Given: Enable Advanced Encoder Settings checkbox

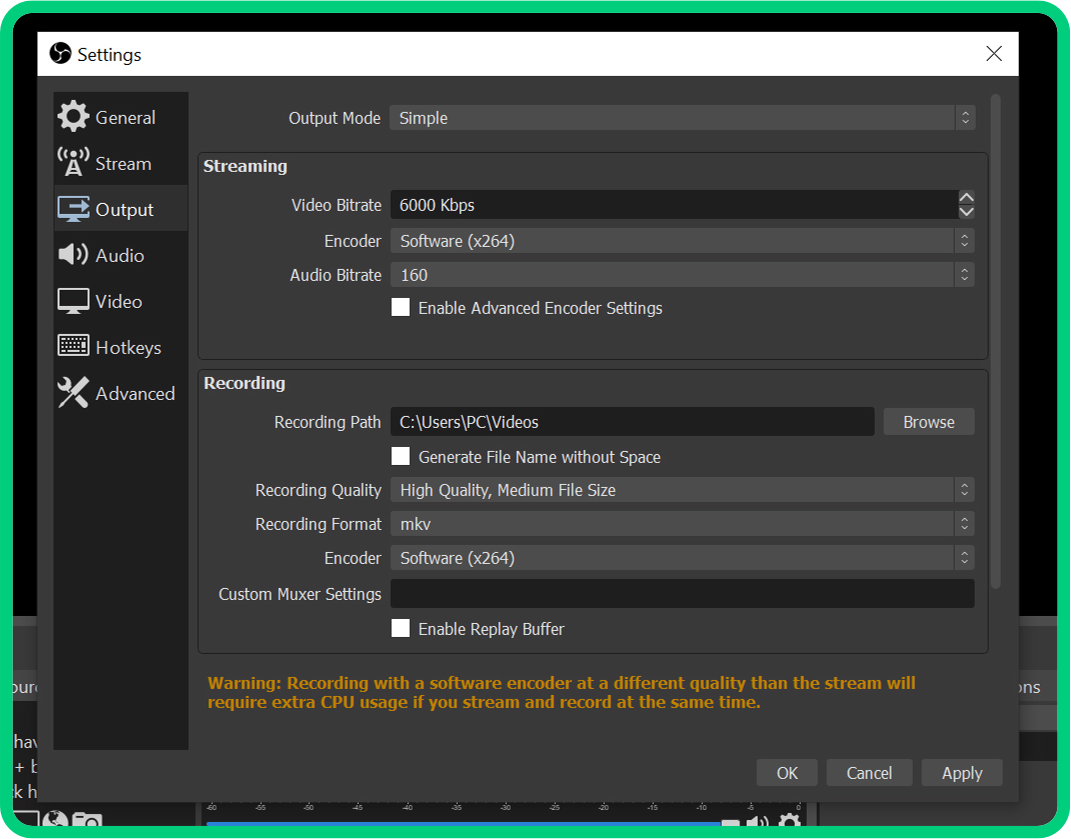Looking at the screenshot, I should click(x=401, y=308).
